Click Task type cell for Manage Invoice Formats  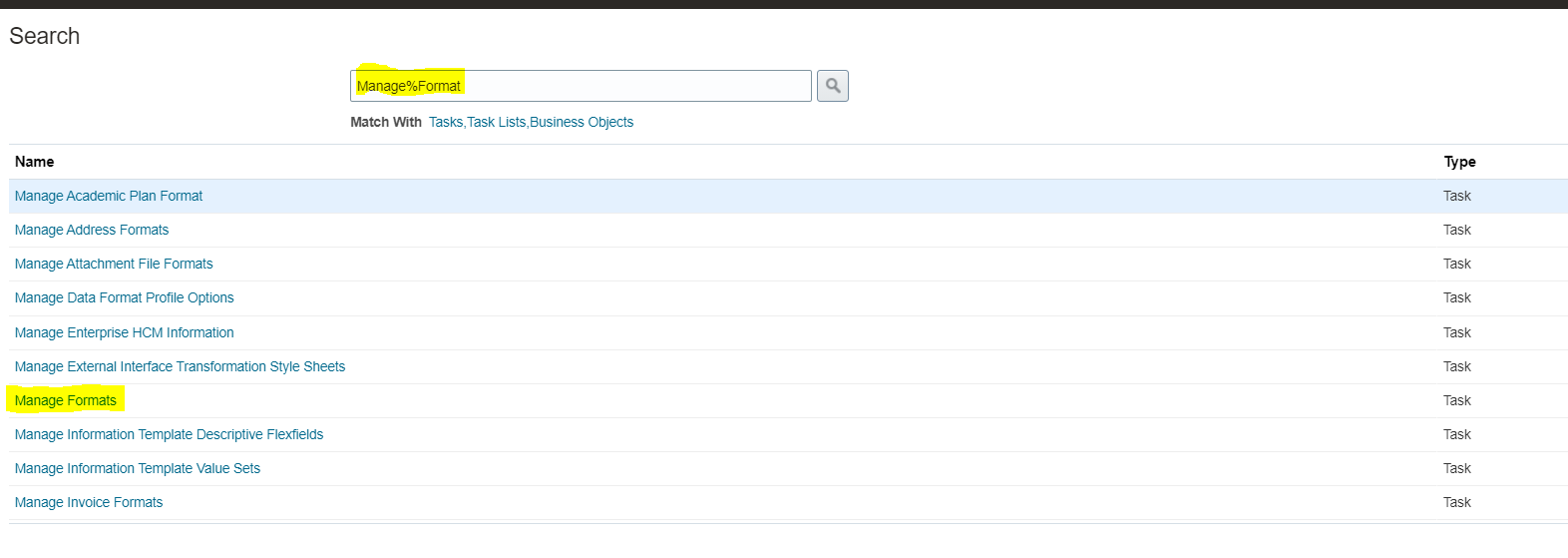(1457, 502)
